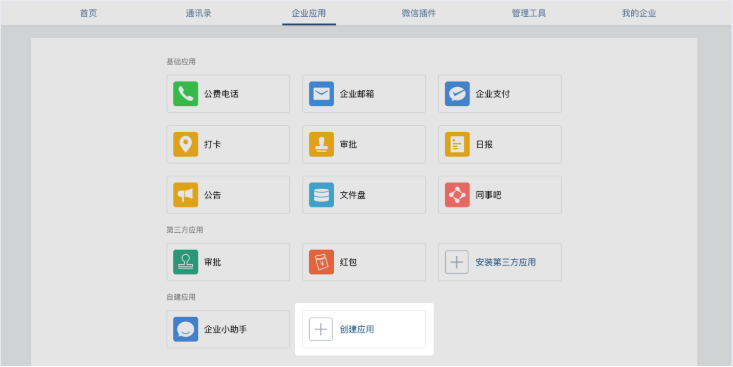Open the 管理工具 tab
Image resolution: width=733 pixels, height=367 pixels.
pos(529,13)
